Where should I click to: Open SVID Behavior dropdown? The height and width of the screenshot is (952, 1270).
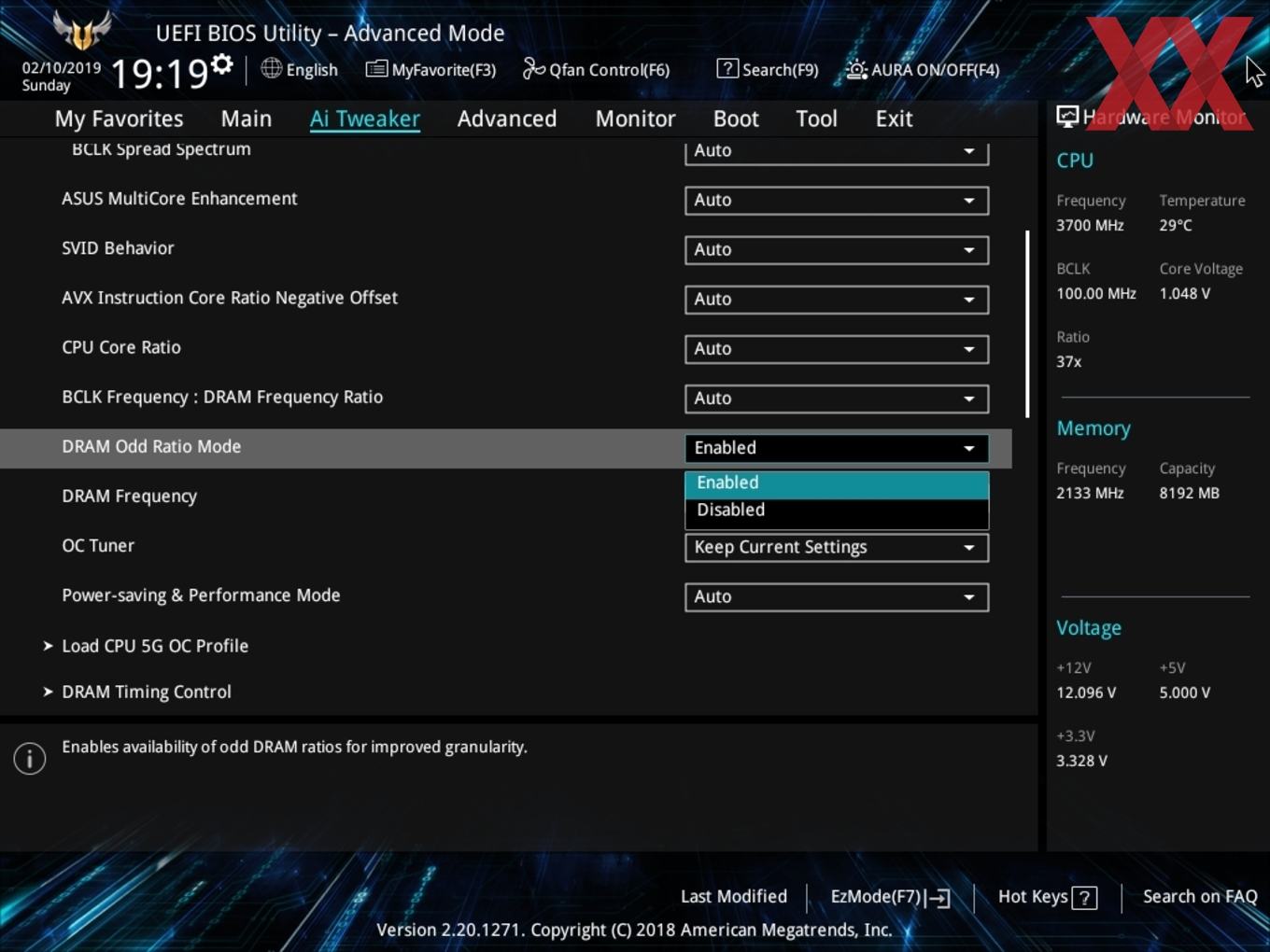pyautogui.click(x=837, y=249)
